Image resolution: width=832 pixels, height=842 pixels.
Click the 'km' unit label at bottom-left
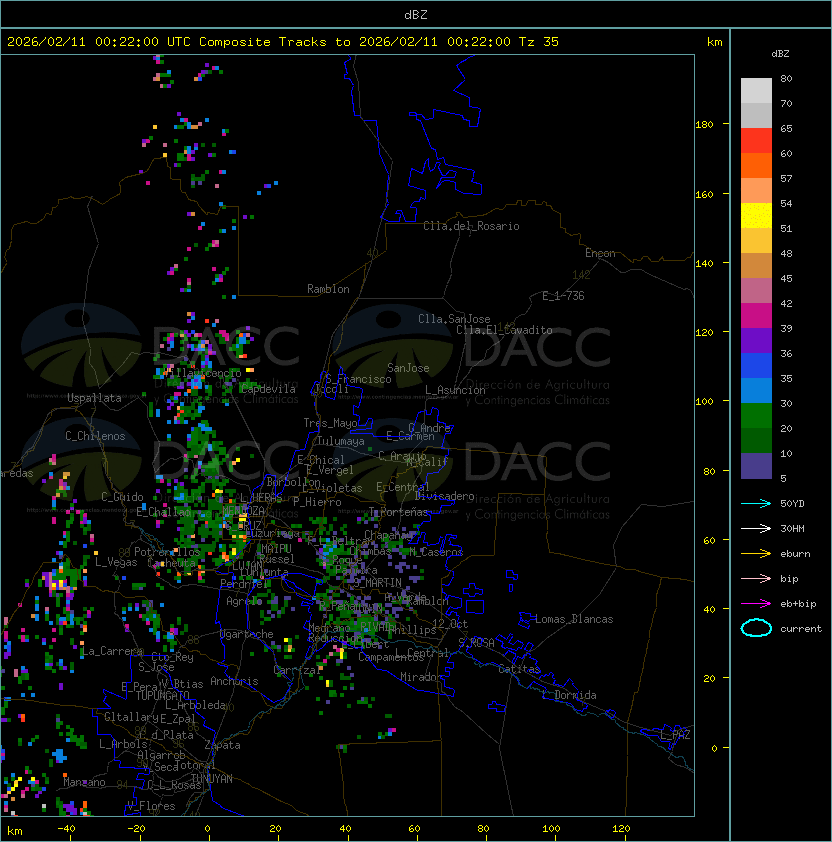click(15, 831)
